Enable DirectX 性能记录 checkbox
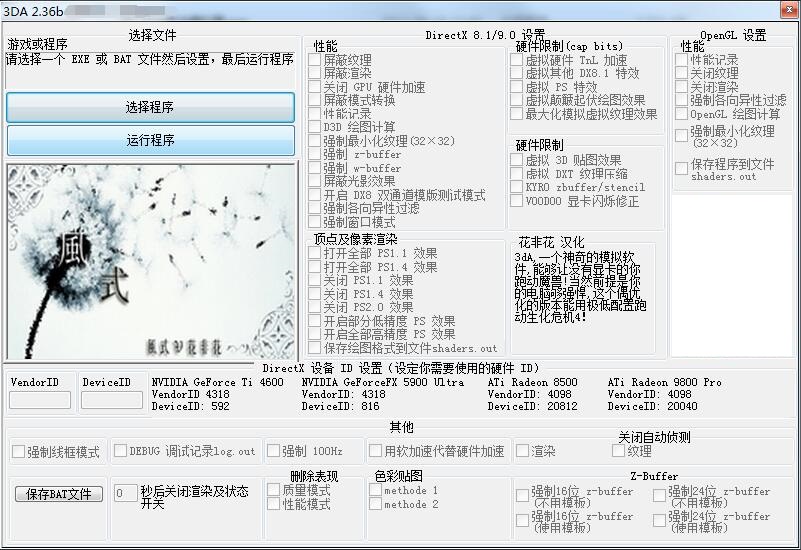 315,113
